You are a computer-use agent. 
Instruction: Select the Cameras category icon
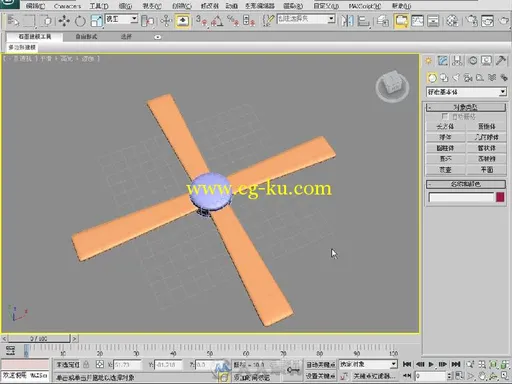click(x=468, y=78)
